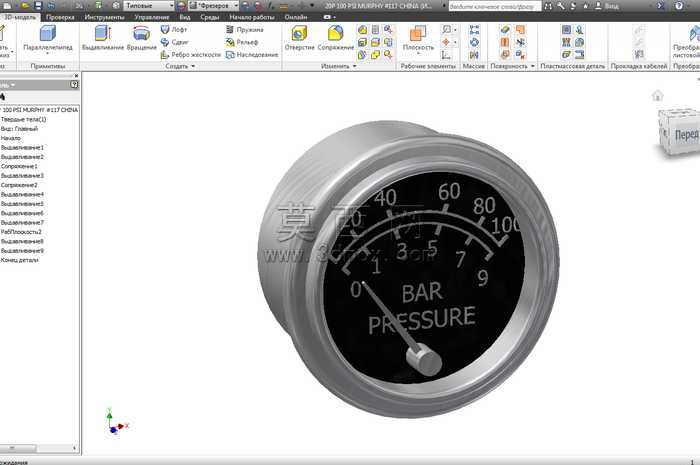Screen dimensions: 700x465
Task: Click the Вход sign-in button
Action: pos(607,6)
